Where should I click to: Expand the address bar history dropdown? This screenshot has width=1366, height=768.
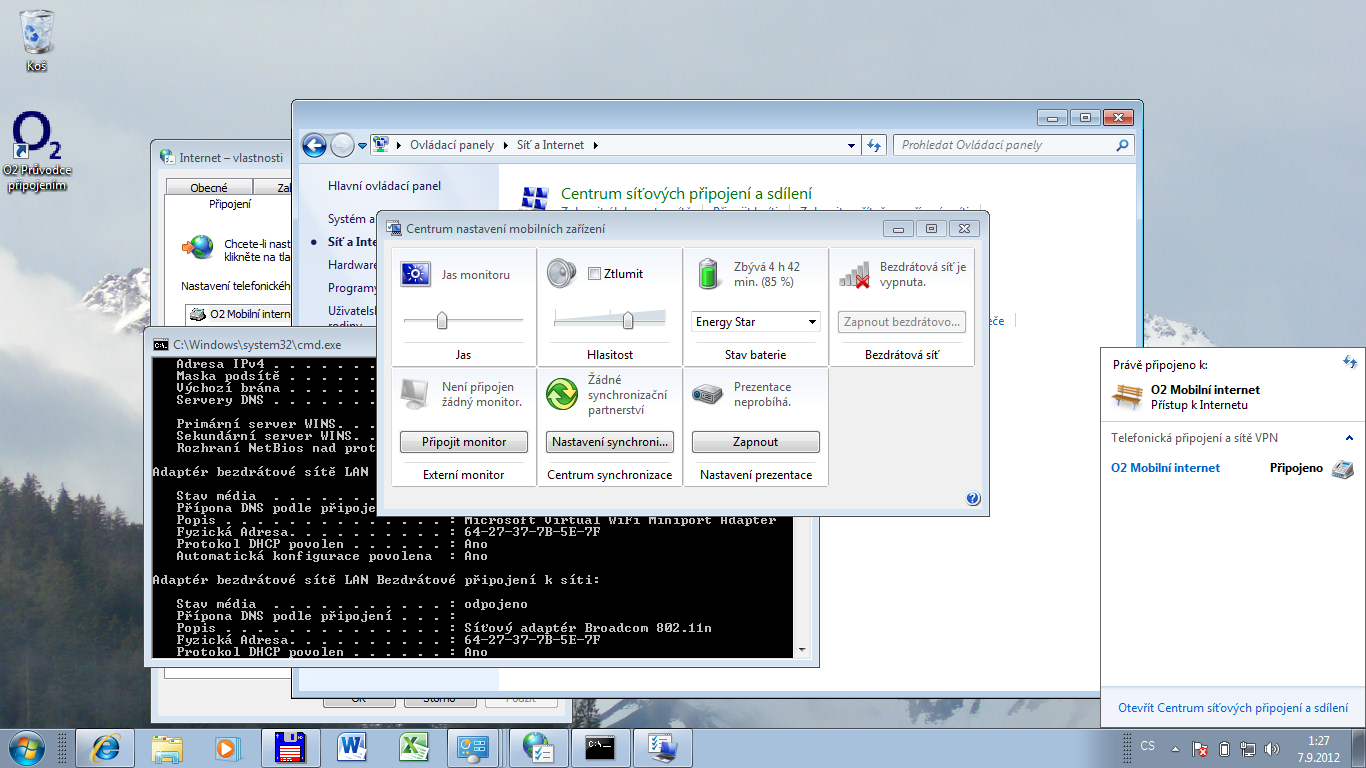[851, 145]
